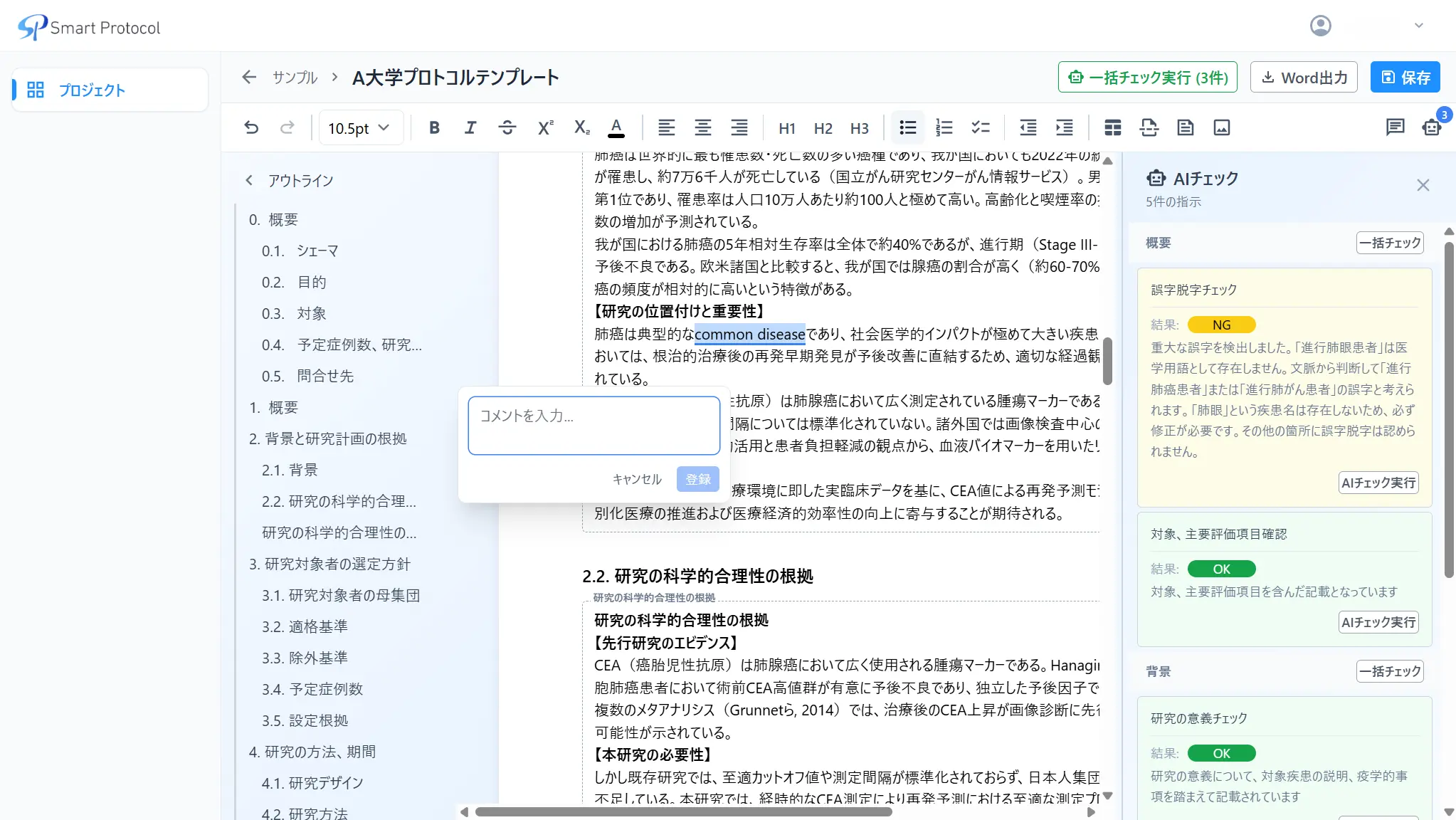Viewport: 1456px width, 820px height.
Task: Click the コメントを入力 text field
Action: tap(594, 425)
